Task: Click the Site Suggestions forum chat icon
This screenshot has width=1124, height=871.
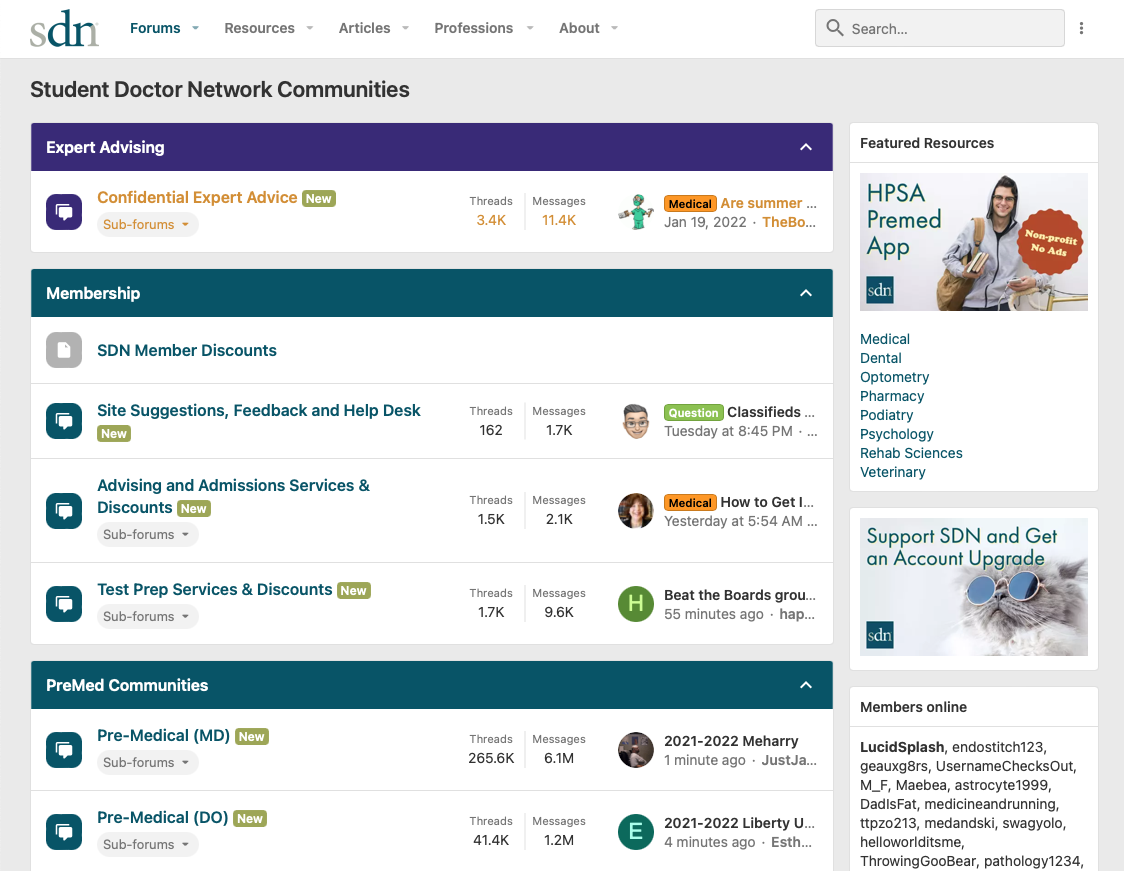Action: [x=64, y=421]
